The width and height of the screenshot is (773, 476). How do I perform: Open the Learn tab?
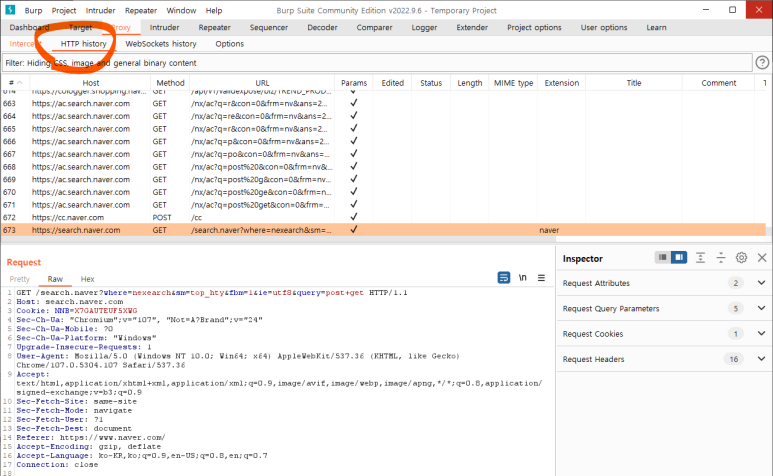656,28
